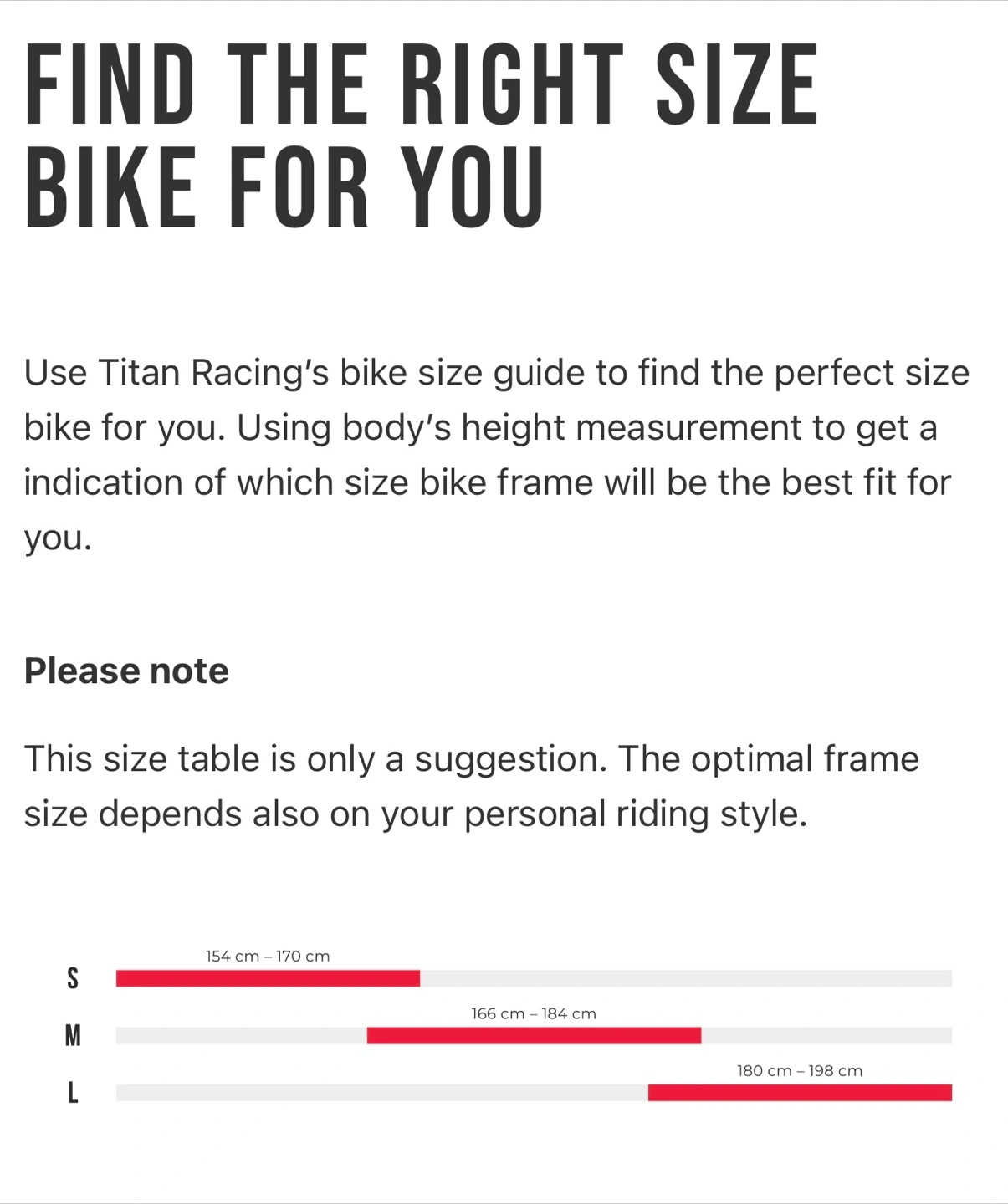Click the M size label
This screenshot has height=1204, width=1008.
pyautogui.click(x=73, y=1036)
